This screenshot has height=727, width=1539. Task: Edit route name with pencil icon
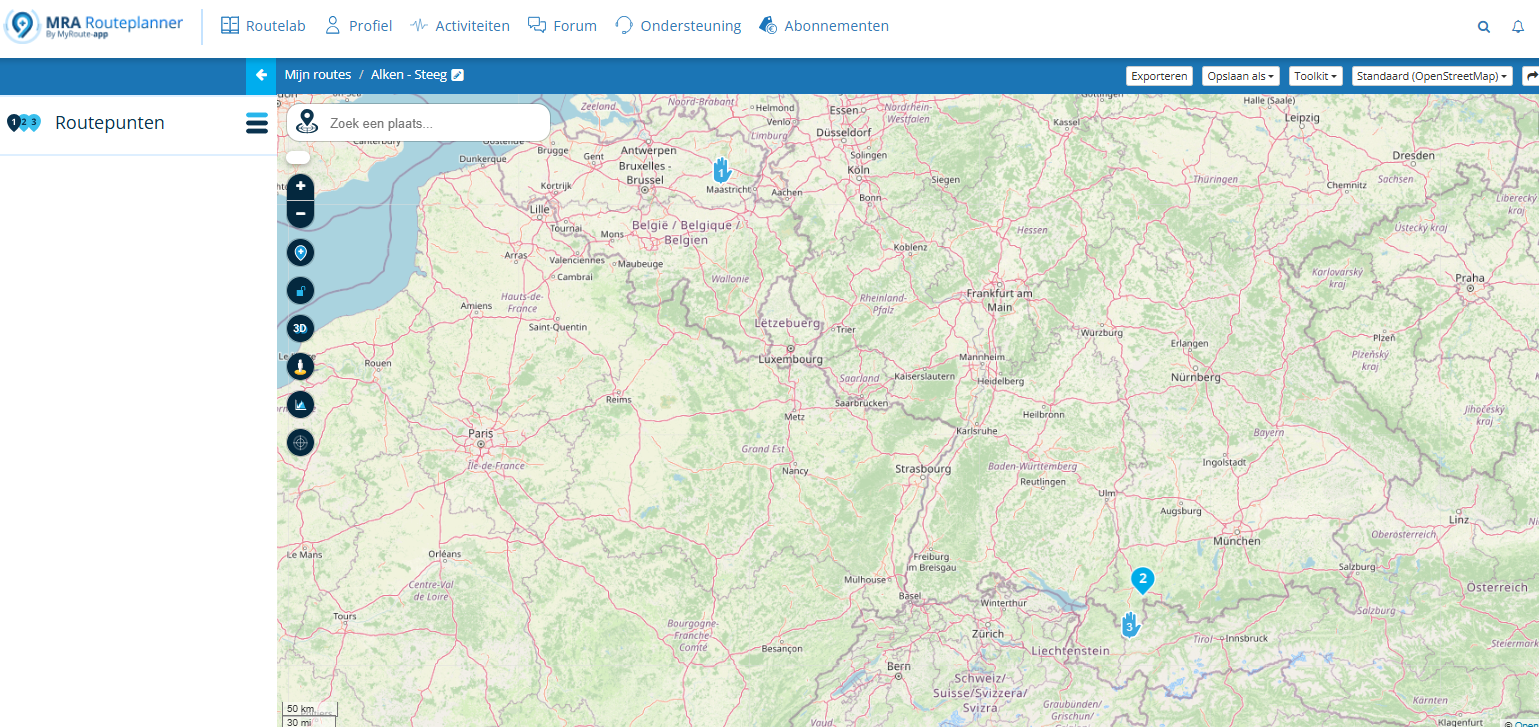[x=458, y=75]
